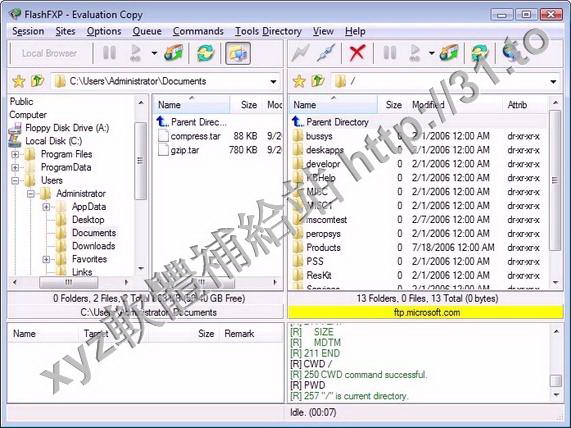The image size is (571, 428).
Task: Select the peropsys remote folder
Action: pos(323,234)
